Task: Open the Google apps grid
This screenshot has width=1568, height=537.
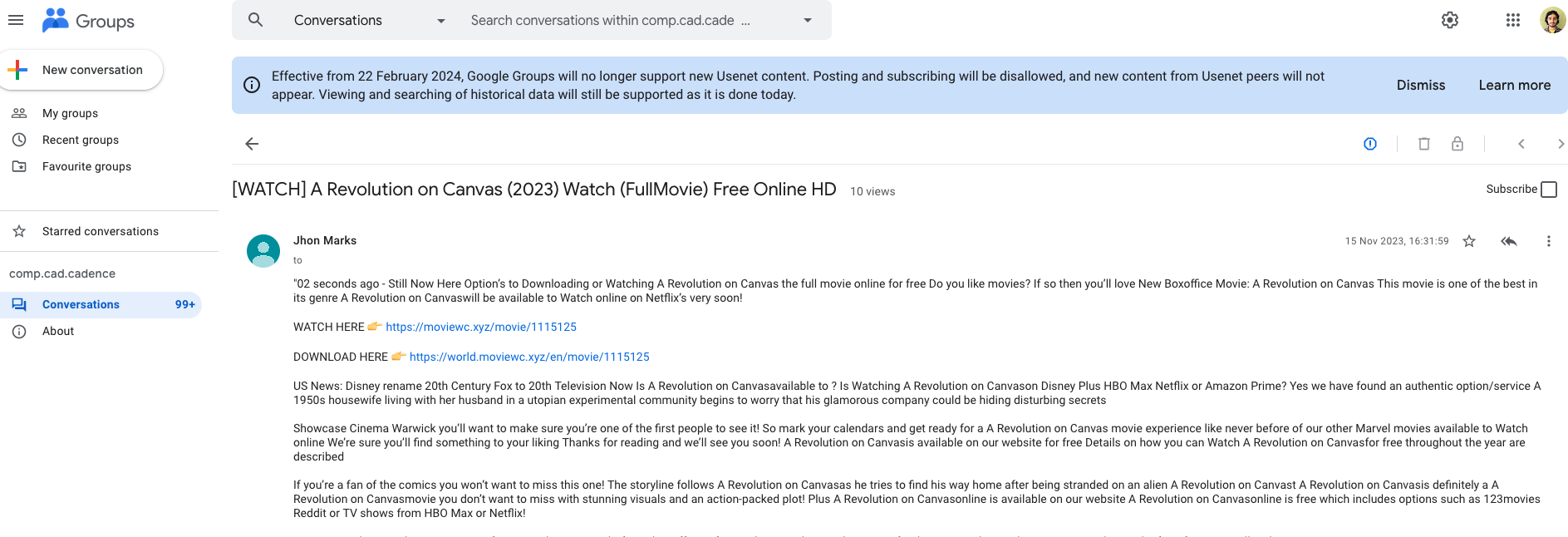Action: click(1513, 20)
